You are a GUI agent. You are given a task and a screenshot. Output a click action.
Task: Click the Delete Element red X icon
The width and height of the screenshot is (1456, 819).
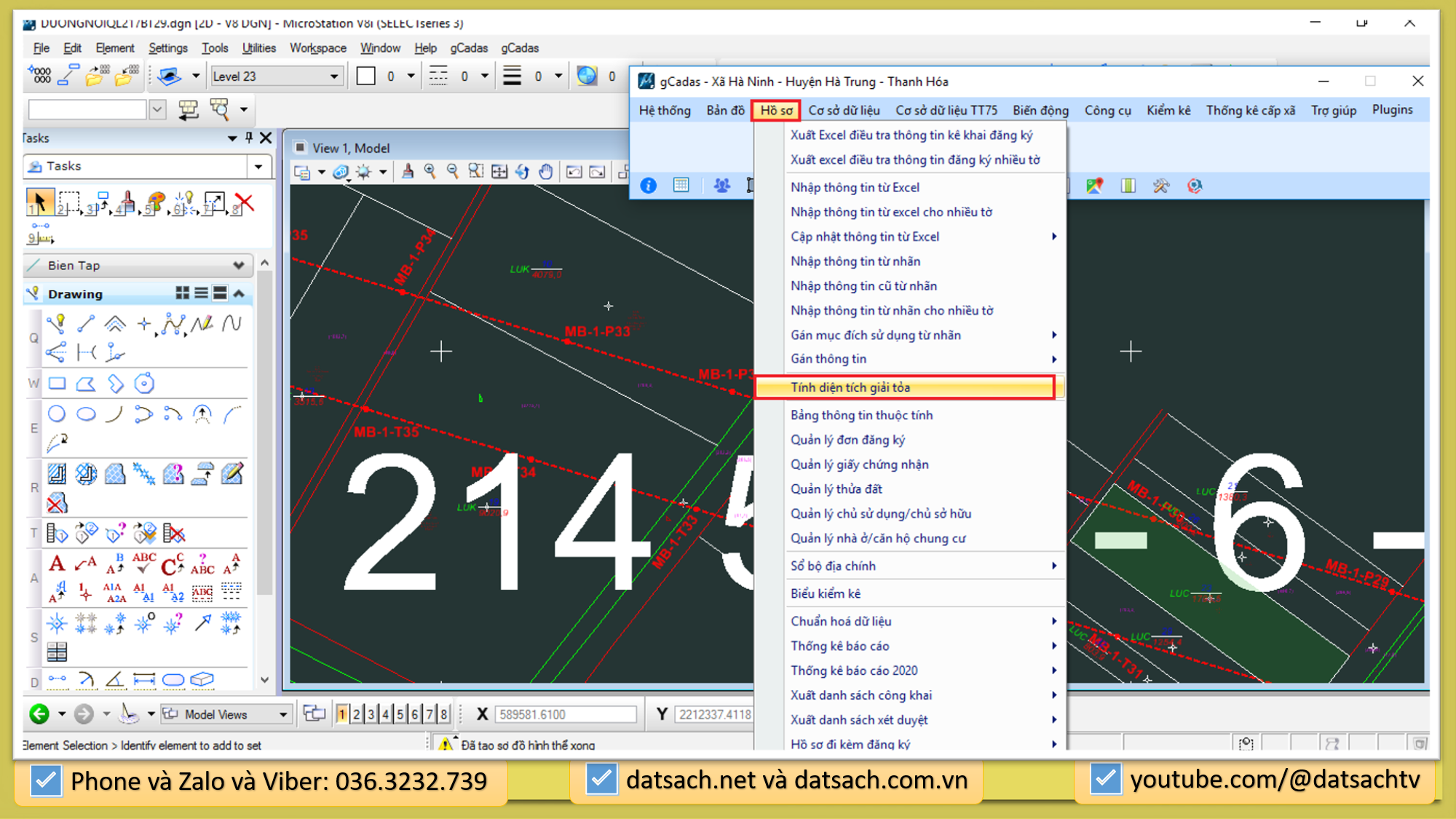point(245,202)
